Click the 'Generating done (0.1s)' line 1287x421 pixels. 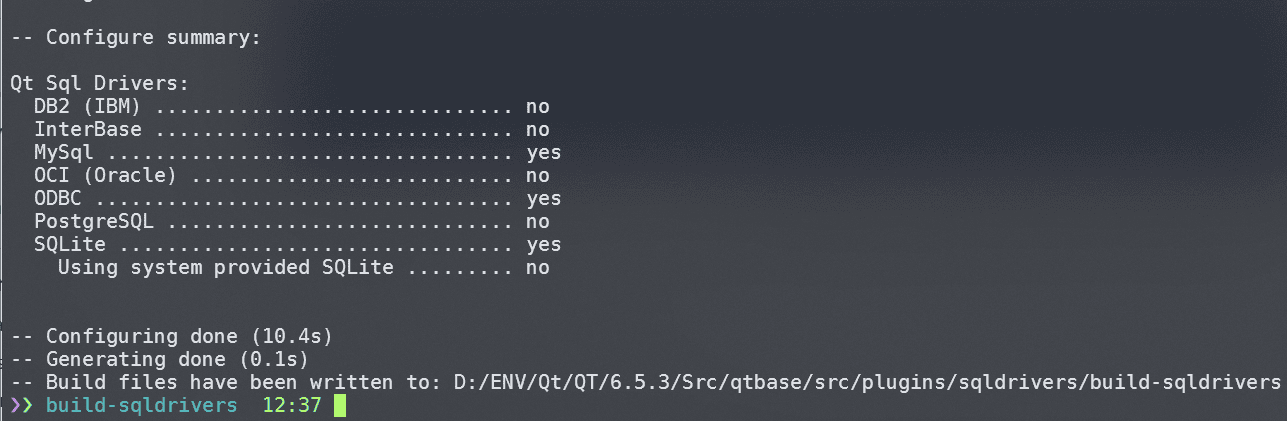point(159,359)
